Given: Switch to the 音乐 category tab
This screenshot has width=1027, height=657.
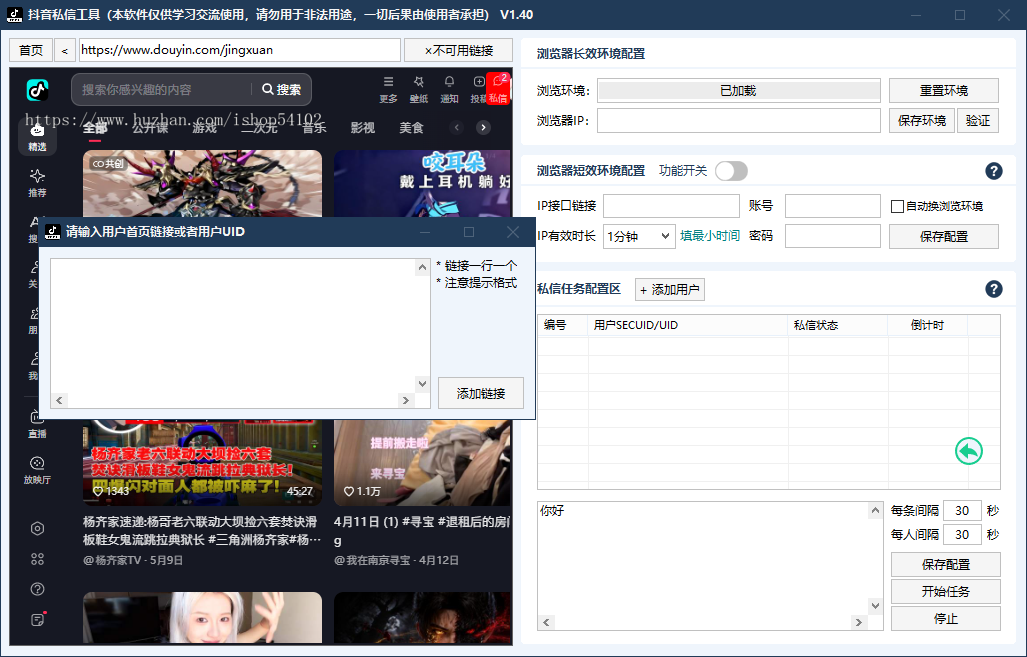Looking at the screenshot, I should (x=314, y=128).
